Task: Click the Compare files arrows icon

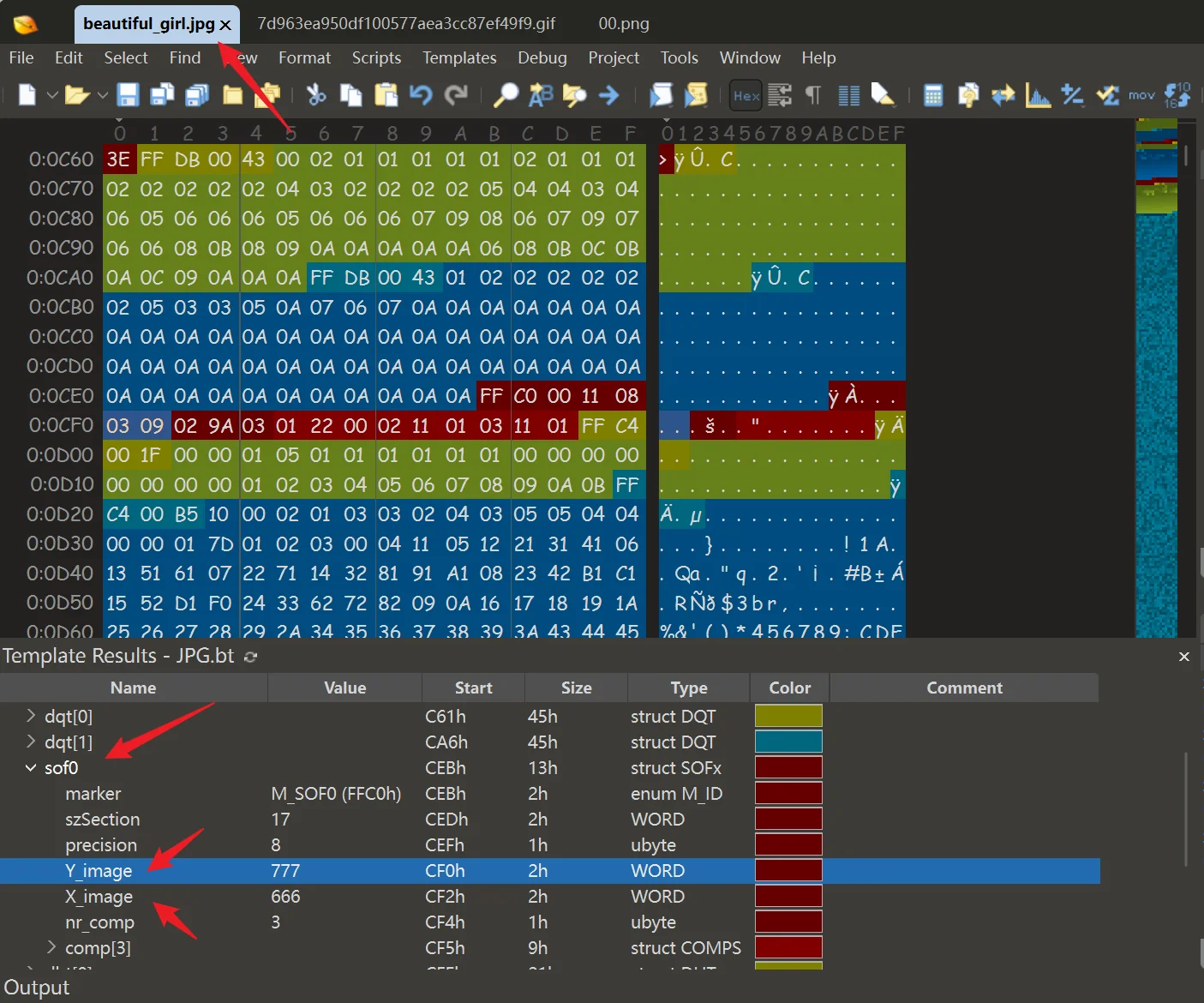Action: coord(1003,94)
